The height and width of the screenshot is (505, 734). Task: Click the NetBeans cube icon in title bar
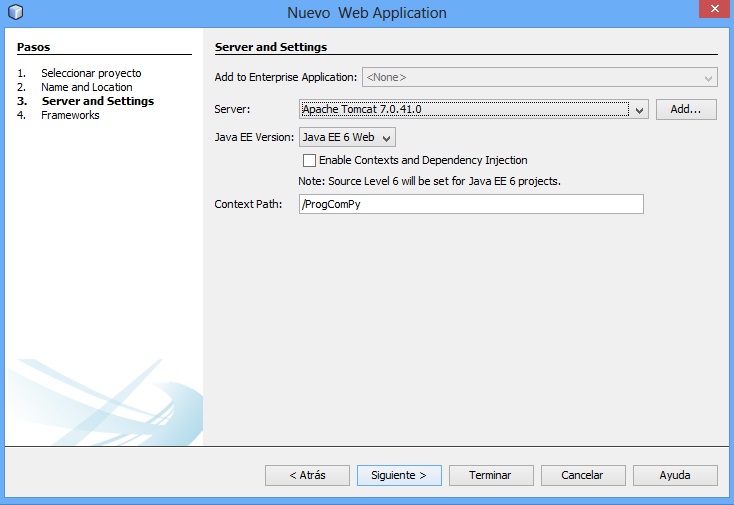click(x=15, y=12)
